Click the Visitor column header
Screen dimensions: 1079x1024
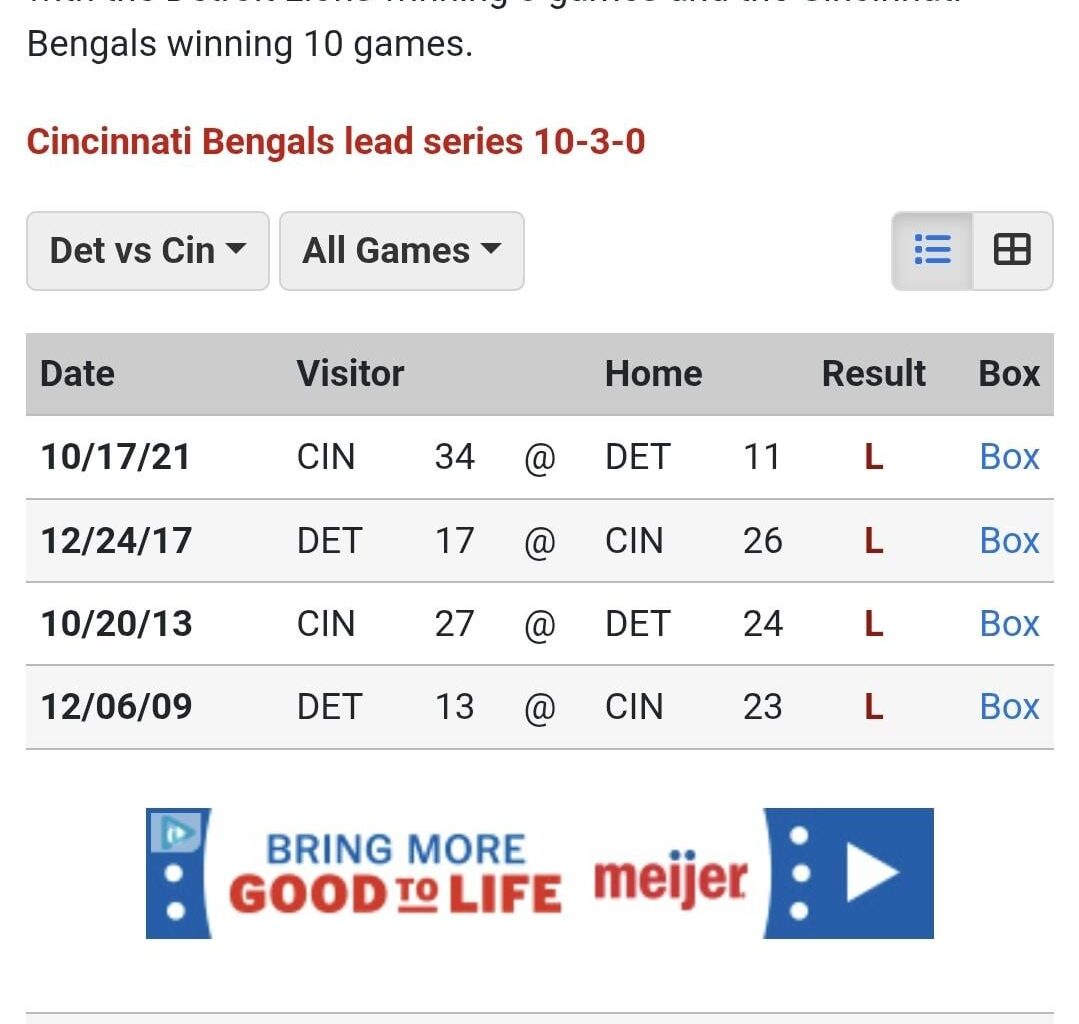[350, 373]
